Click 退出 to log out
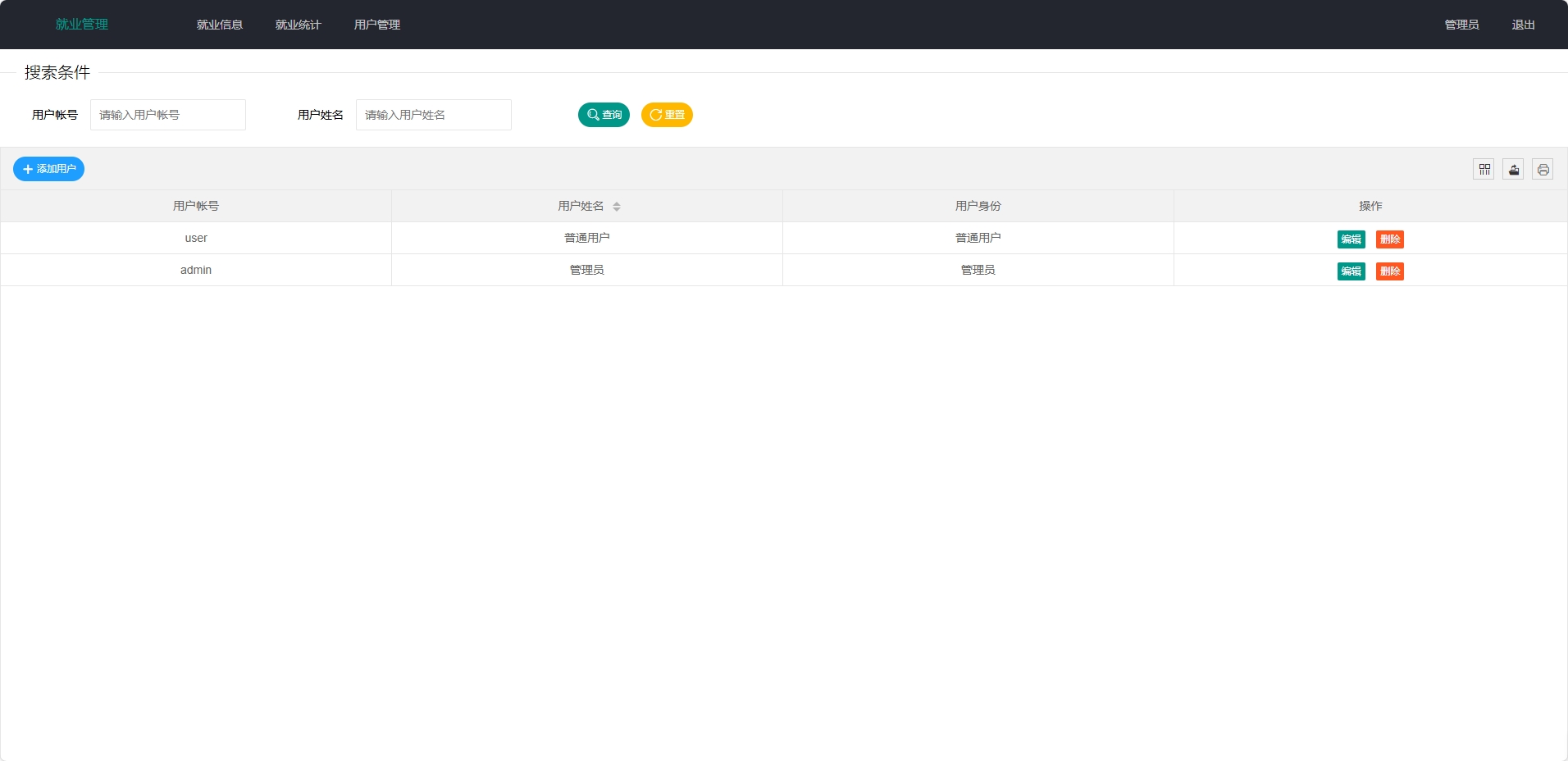Image resolution: width=1568 pixels, height=761 pixels. (1523, 25)
